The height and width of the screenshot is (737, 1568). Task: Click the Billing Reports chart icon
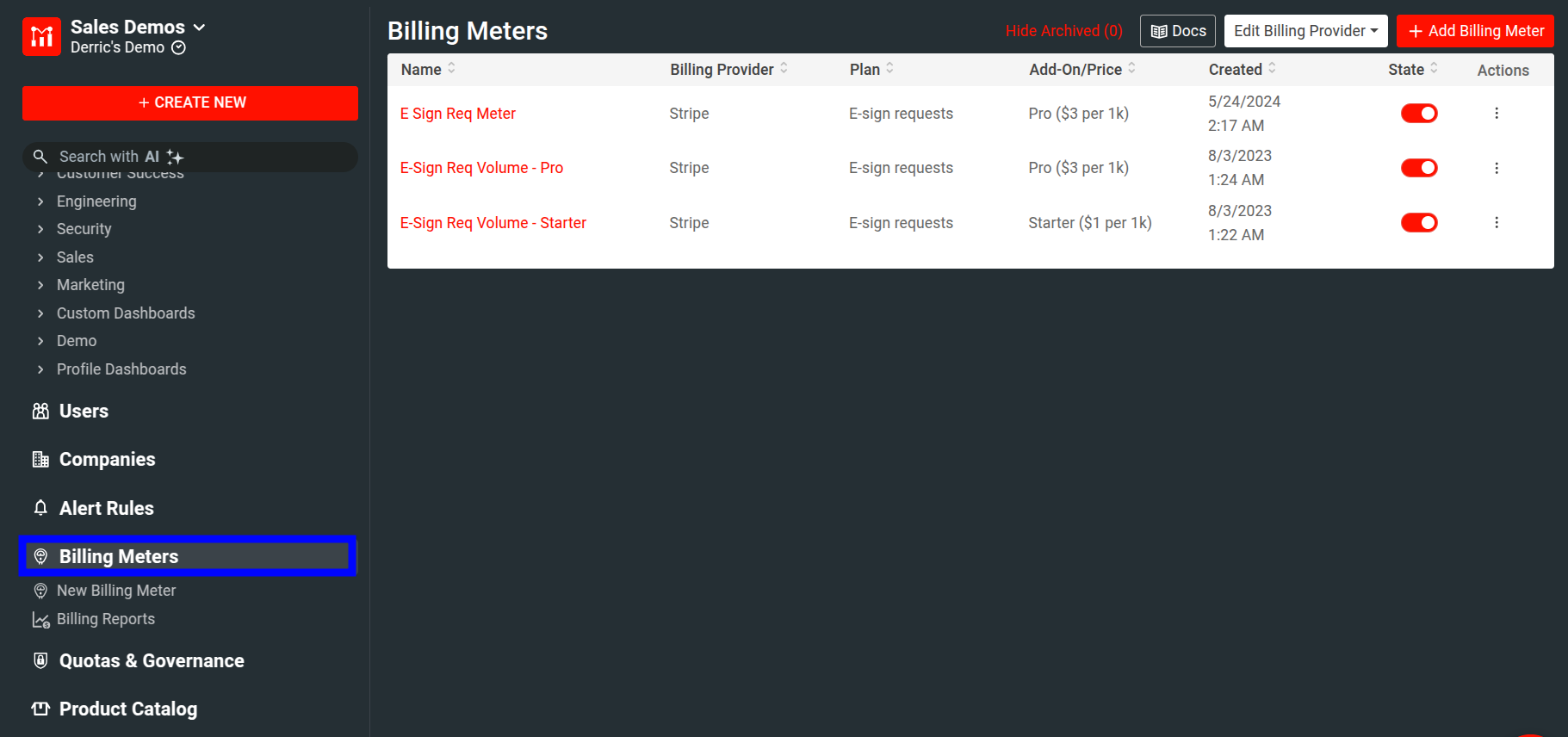(40, 619)
